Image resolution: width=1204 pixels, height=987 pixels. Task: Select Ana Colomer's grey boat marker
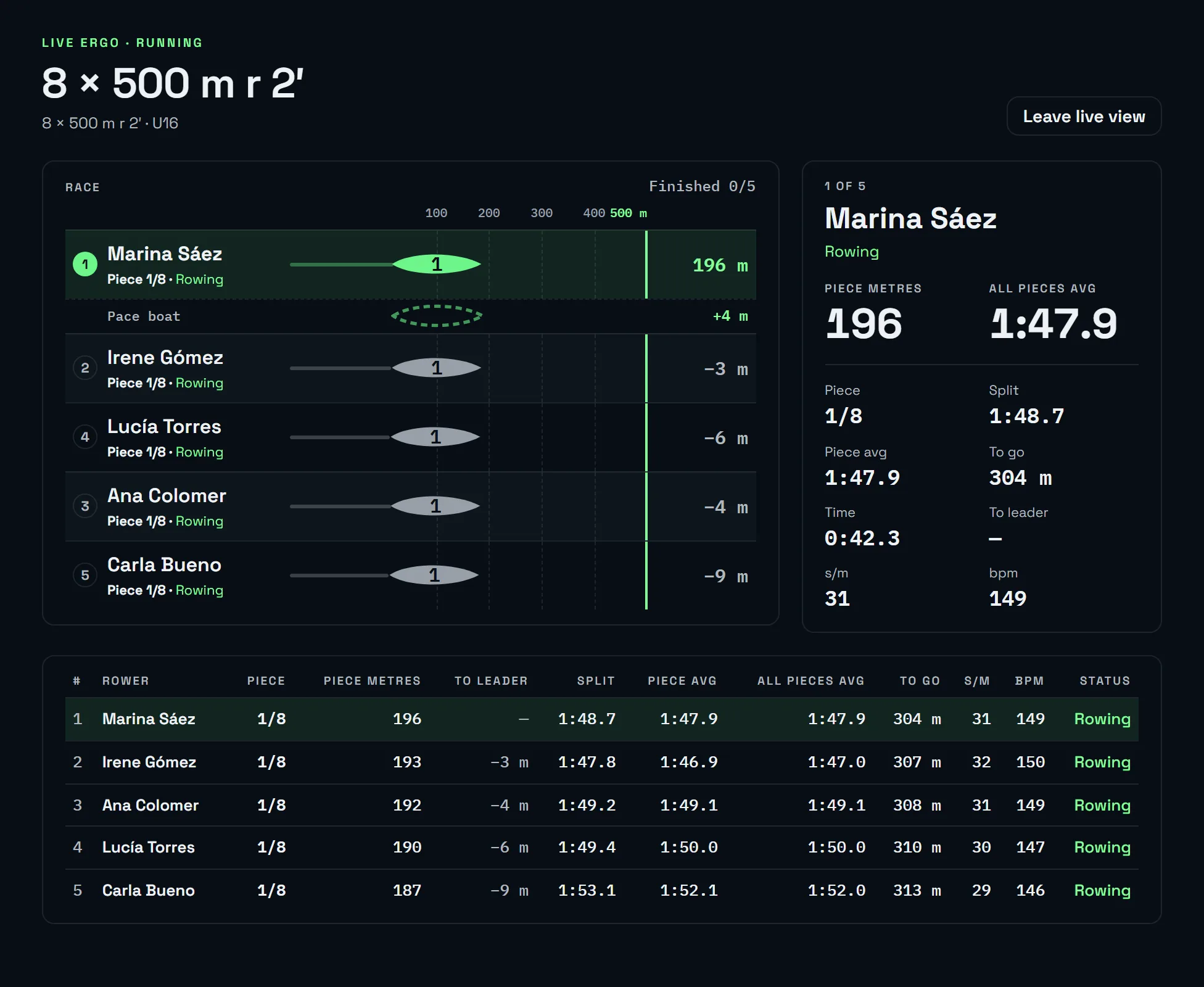tap(435, 506)
